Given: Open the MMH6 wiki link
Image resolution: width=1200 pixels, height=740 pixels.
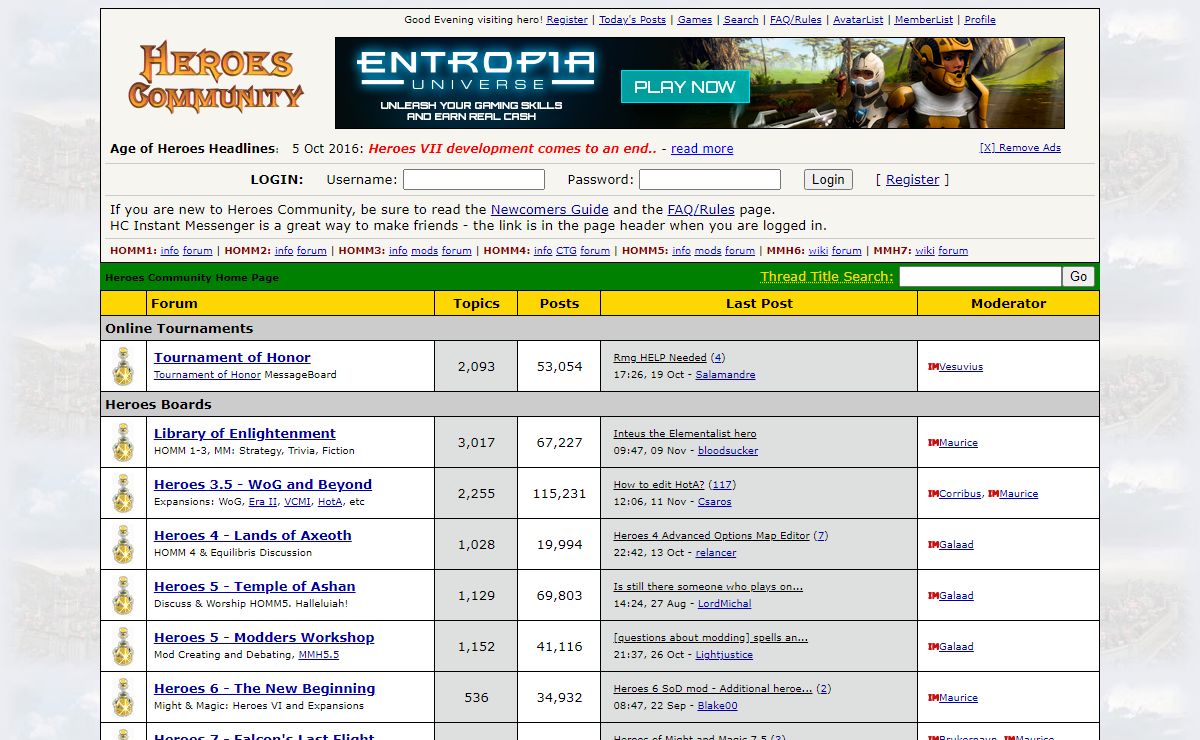Looking at the screenshot, I should pyautogui.click(x=818, y=251).
